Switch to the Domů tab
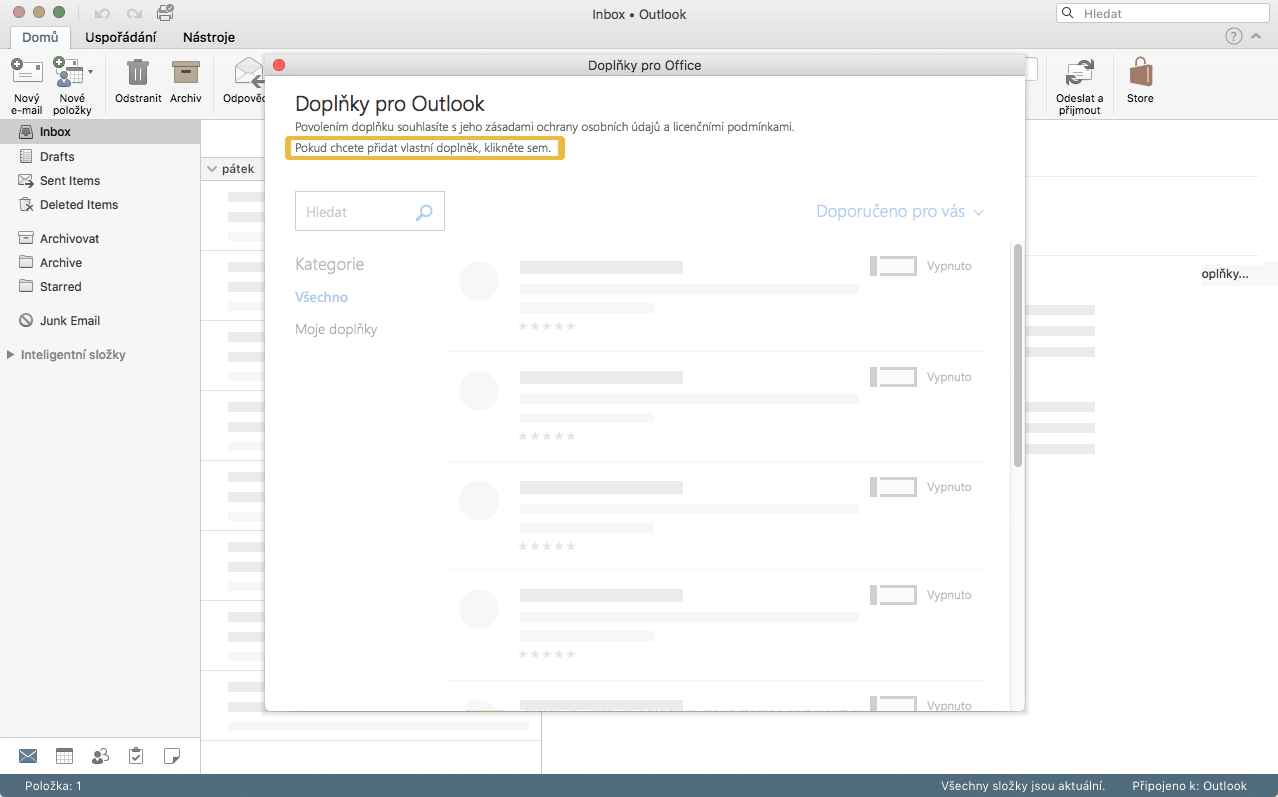Viewport: 1278px width, 797px height. (40, 37)
